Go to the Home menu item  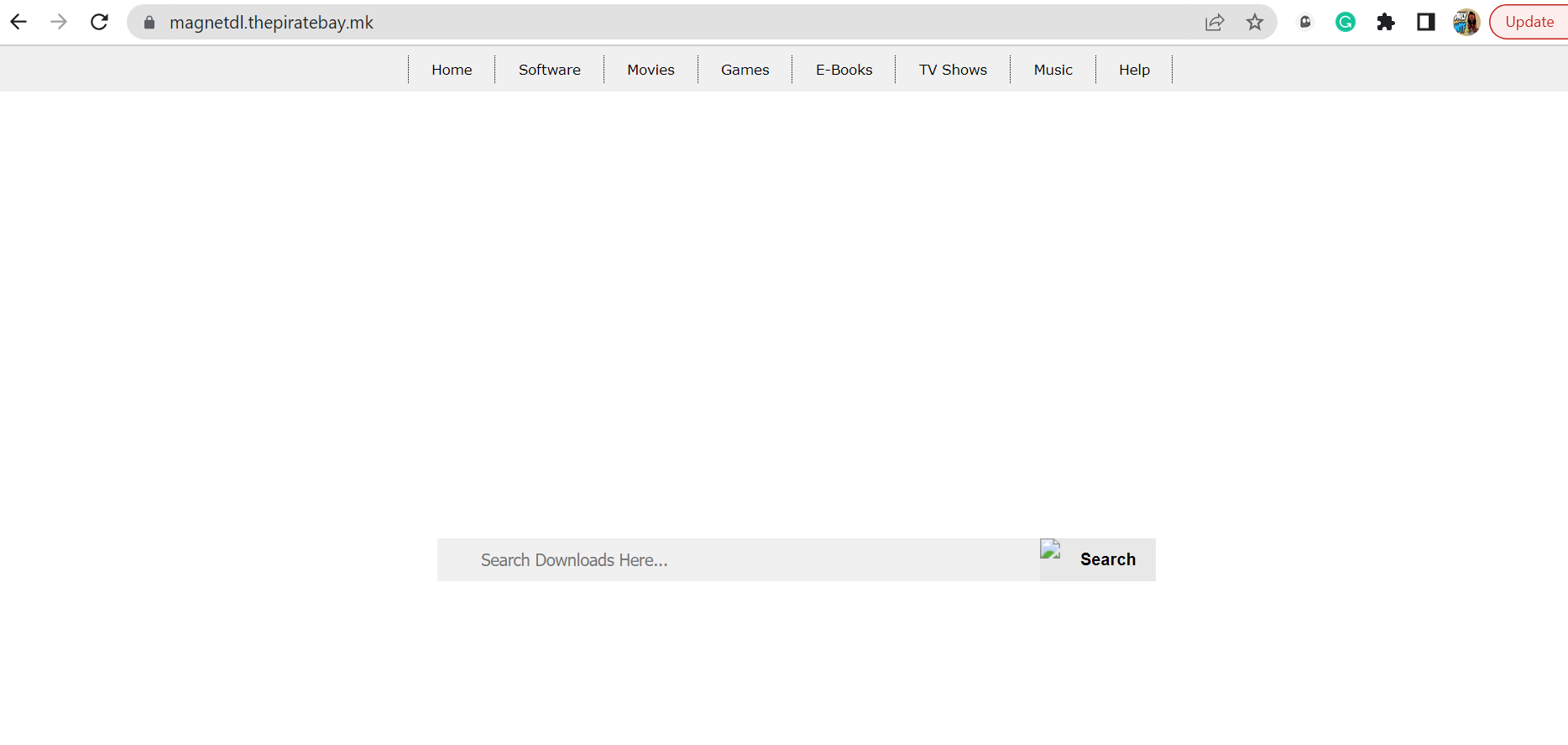pos(452,70)
